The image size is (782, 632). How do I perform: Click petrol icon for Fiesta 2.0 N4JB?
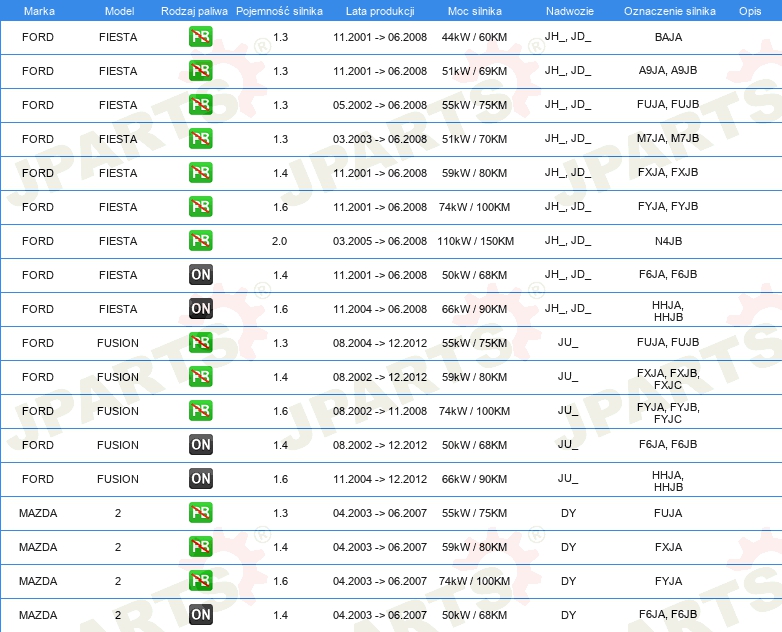point(200,241)
